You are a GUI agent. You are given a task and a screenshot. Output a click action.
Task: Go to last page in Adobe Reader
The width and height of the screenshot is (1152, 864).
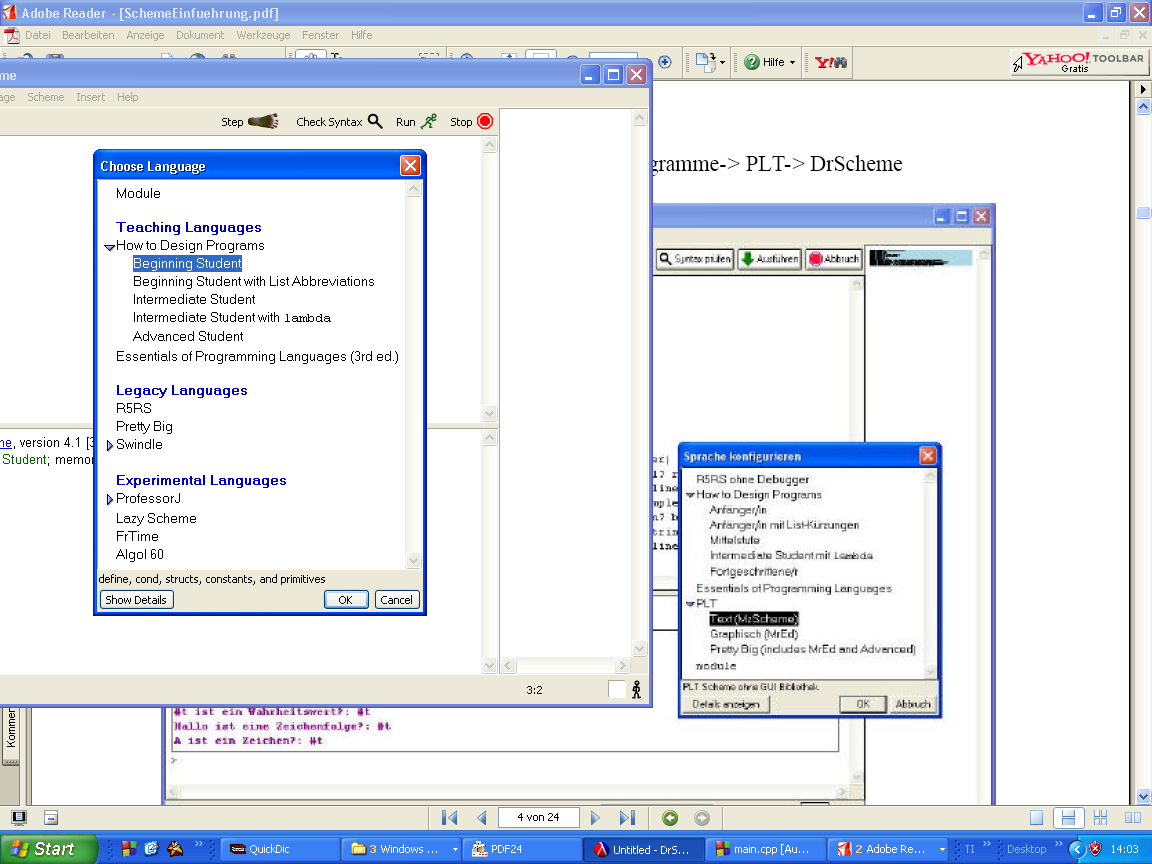(627, 818)
